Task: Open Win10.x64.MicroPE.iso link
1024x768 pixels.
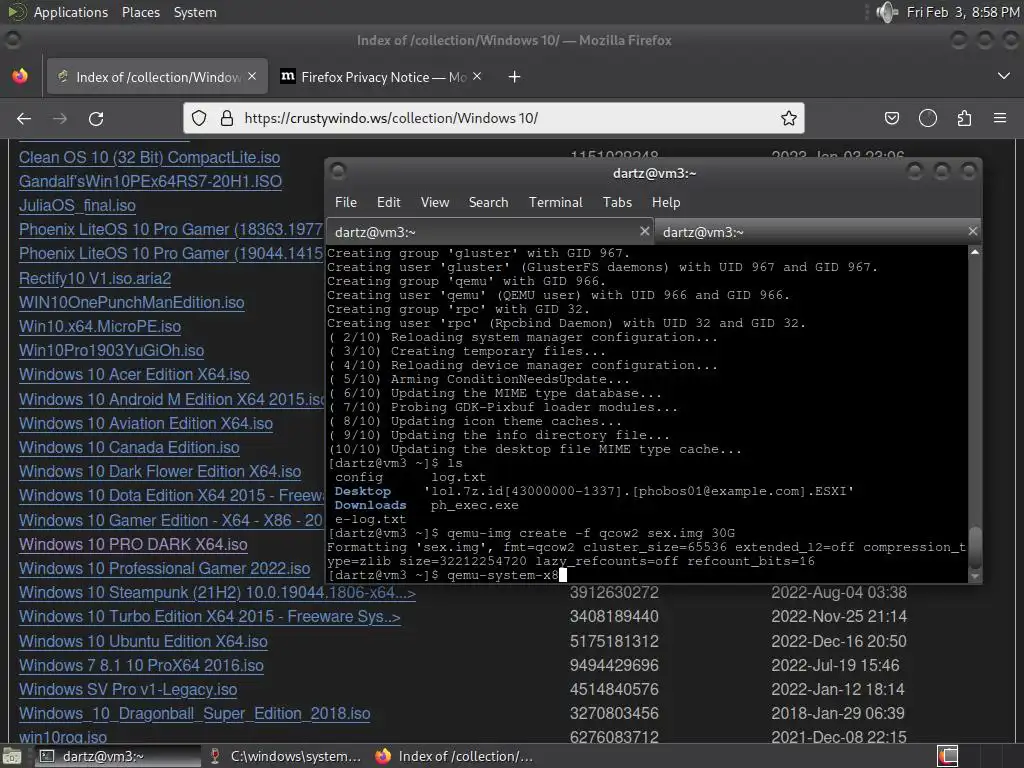Action: click(x=100, y=327)
